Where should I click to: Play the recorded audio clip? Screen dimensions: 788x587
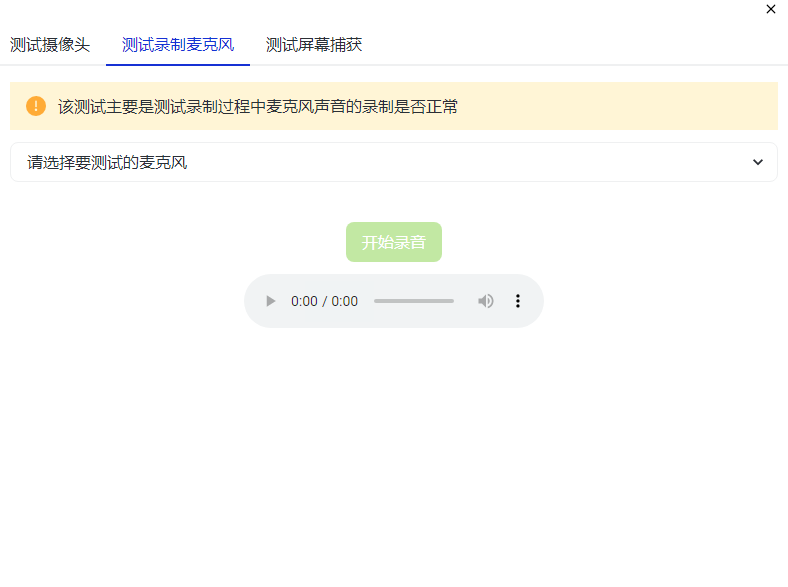click(x=270, y=301)
